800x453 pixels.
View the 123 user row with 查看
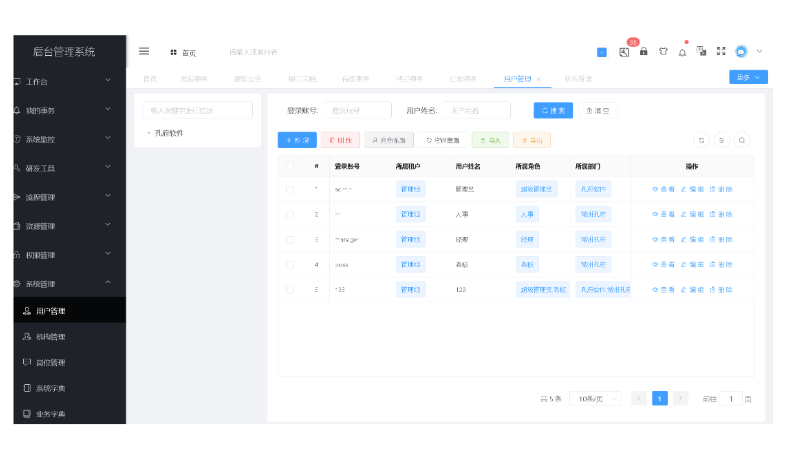click(x=663, y=289)
